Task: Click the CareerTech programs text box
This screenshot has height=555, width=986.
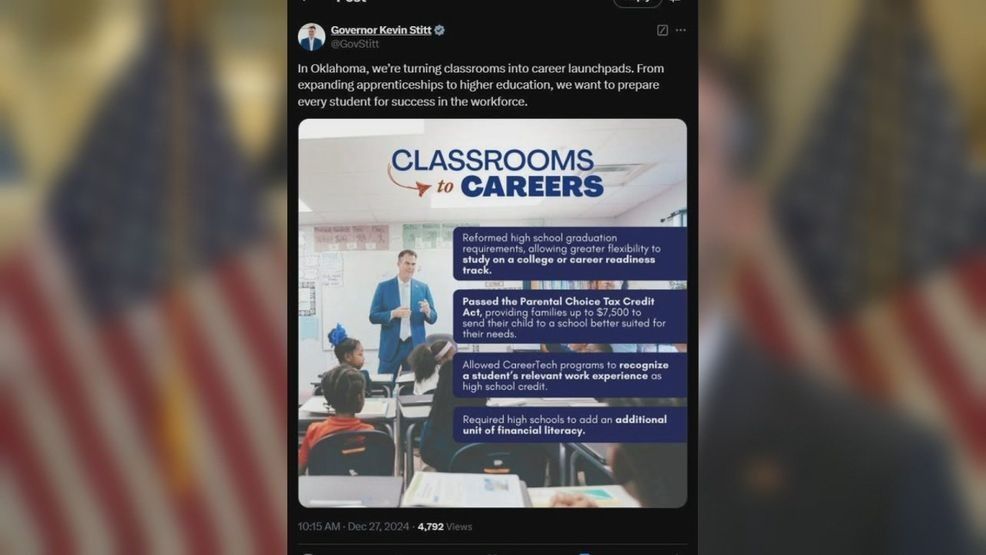Action: (x=570, y=375)
